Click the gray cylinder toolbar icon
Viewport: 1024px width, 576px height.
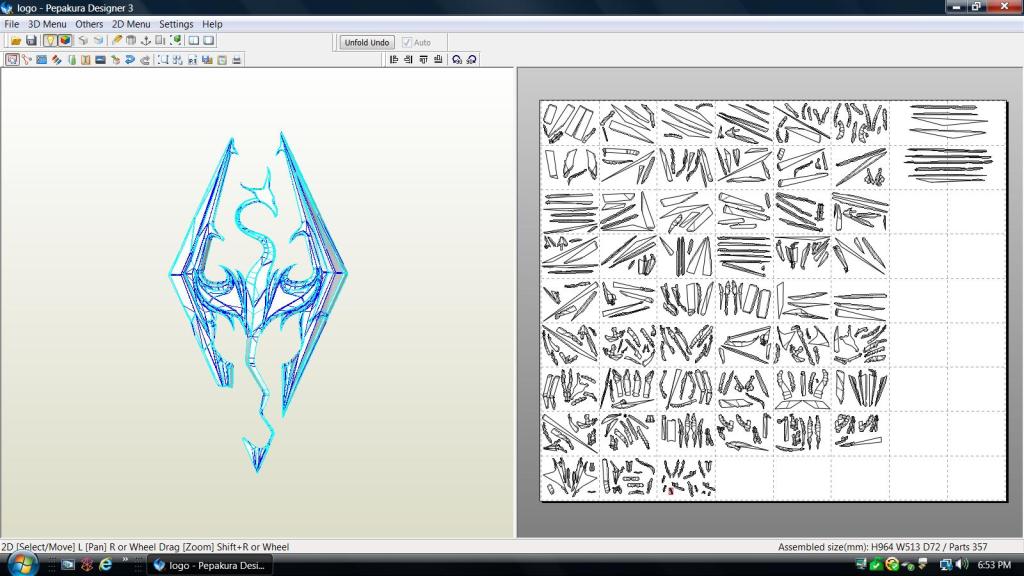(x=131, y=40)
